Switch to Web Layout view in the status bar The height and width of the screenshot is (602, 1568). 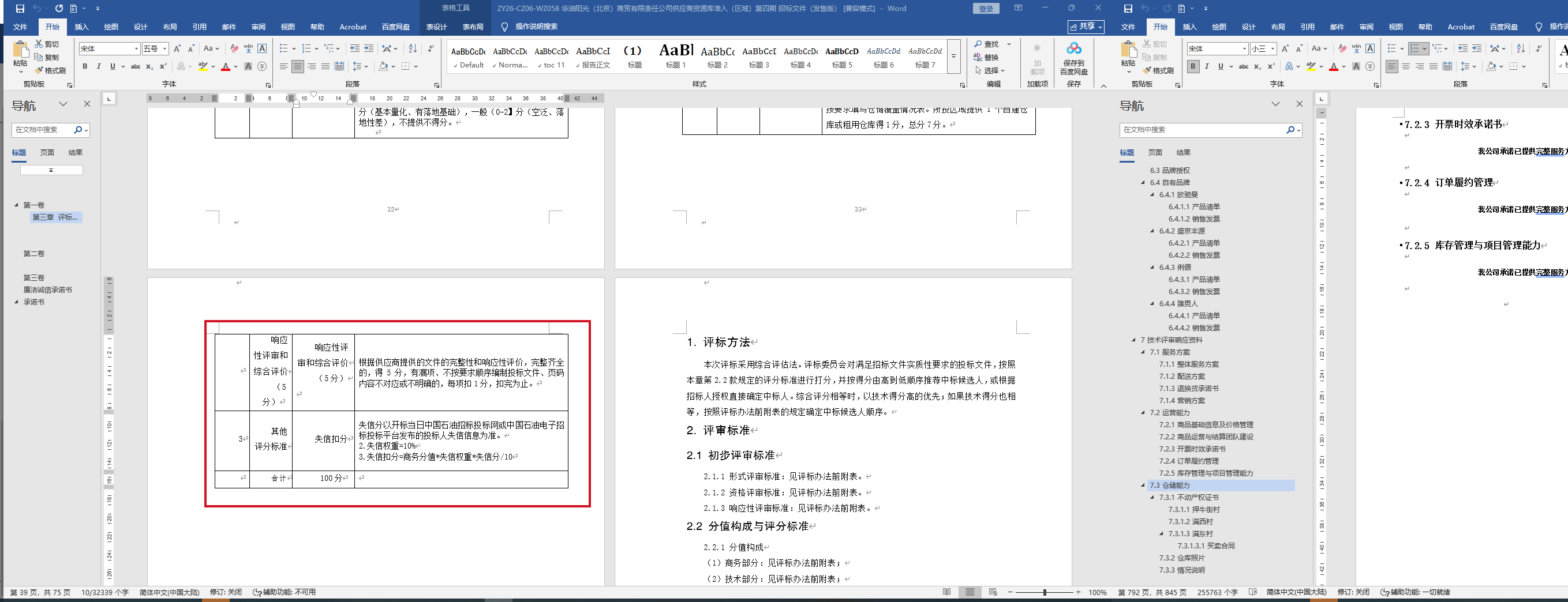tap(993, 592)
